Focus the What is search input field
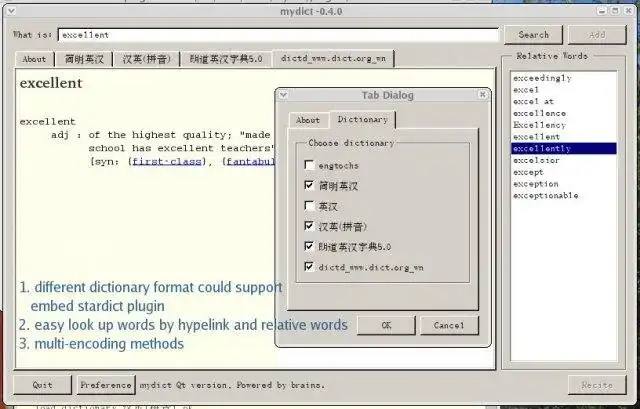 coord(278,35)
